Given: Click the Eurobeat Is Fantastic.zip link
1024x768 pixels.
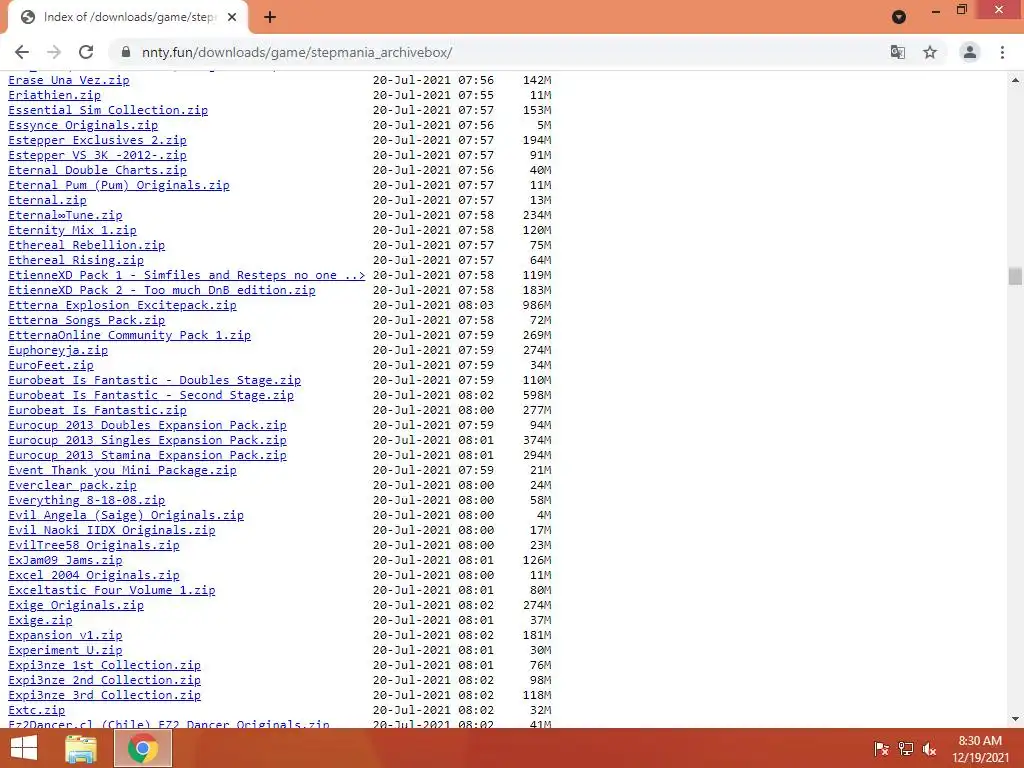Looking at the screenshot, I should [x=97, y=410].
